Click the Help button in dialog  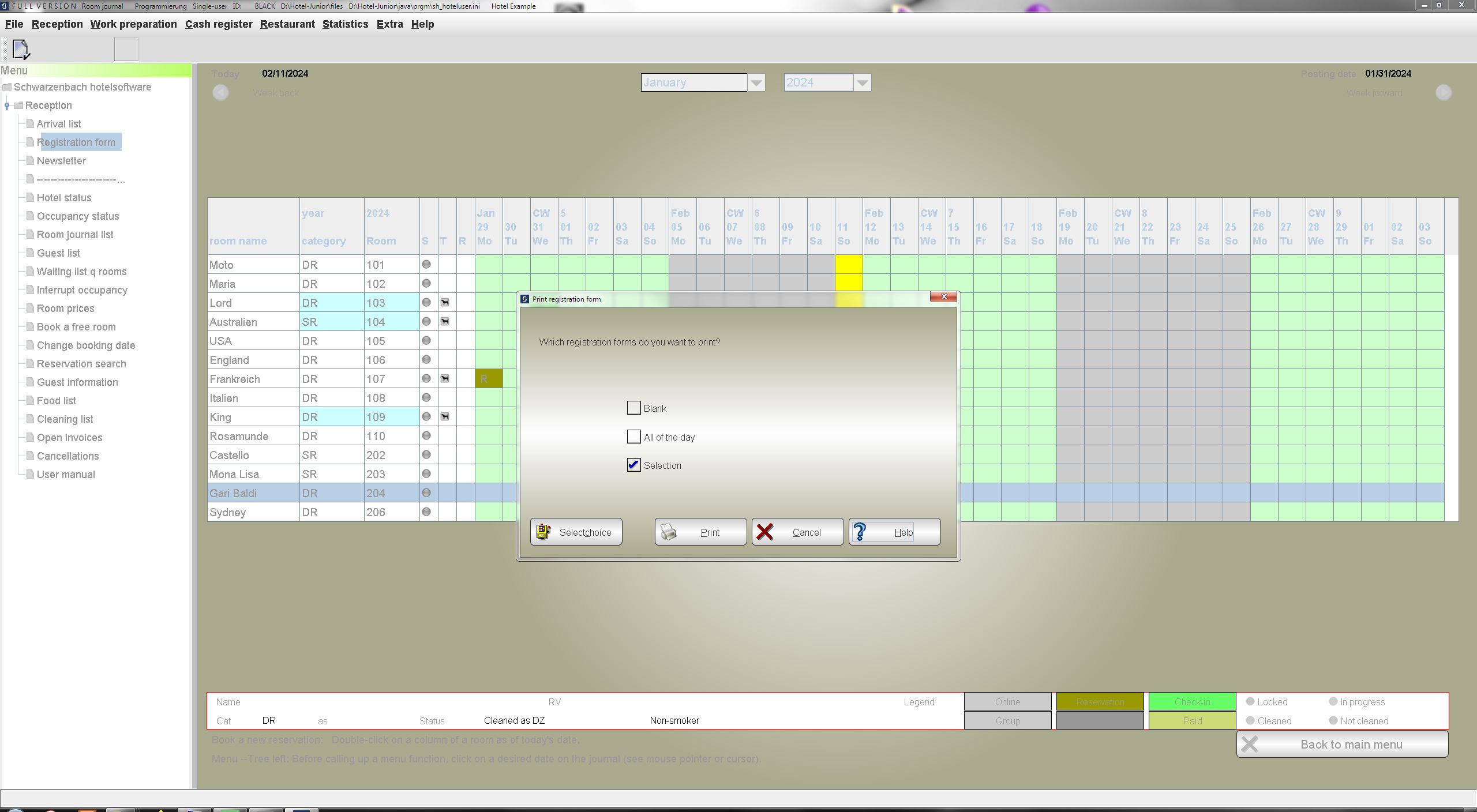point(894,532)
